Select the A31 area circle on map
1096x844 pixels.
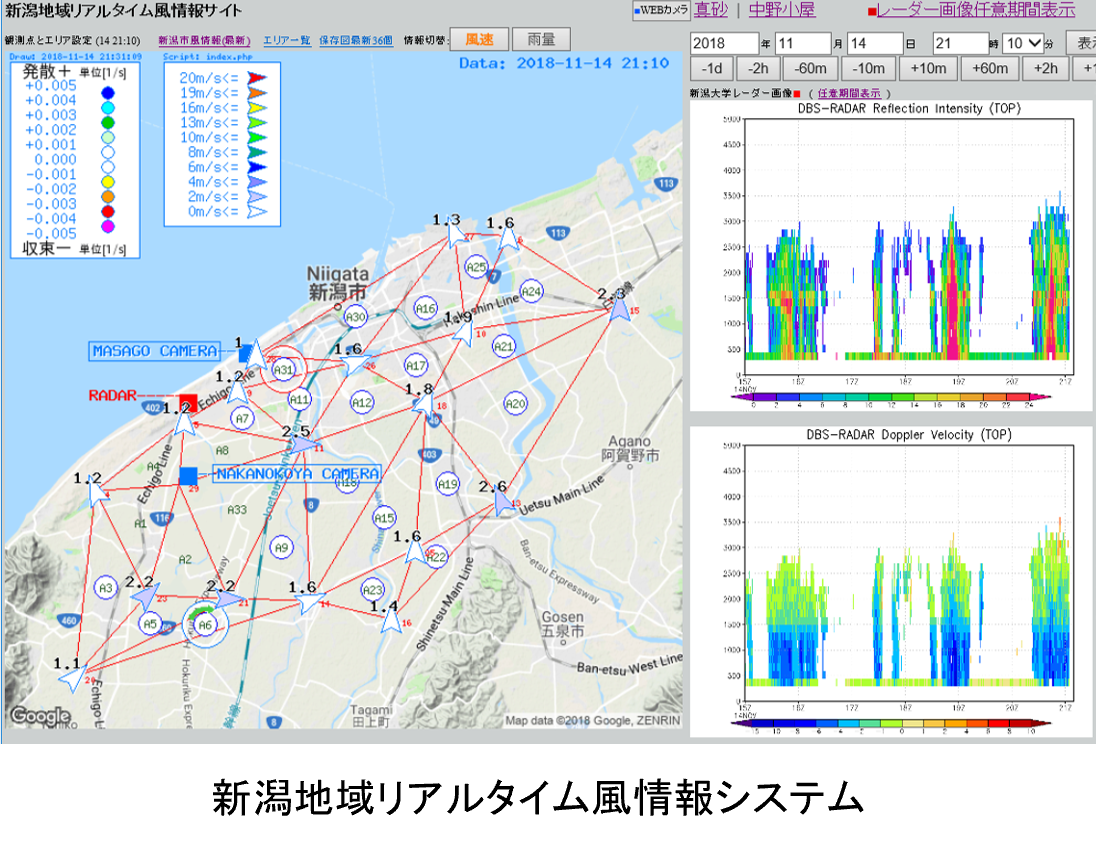(x=284, y=369)
